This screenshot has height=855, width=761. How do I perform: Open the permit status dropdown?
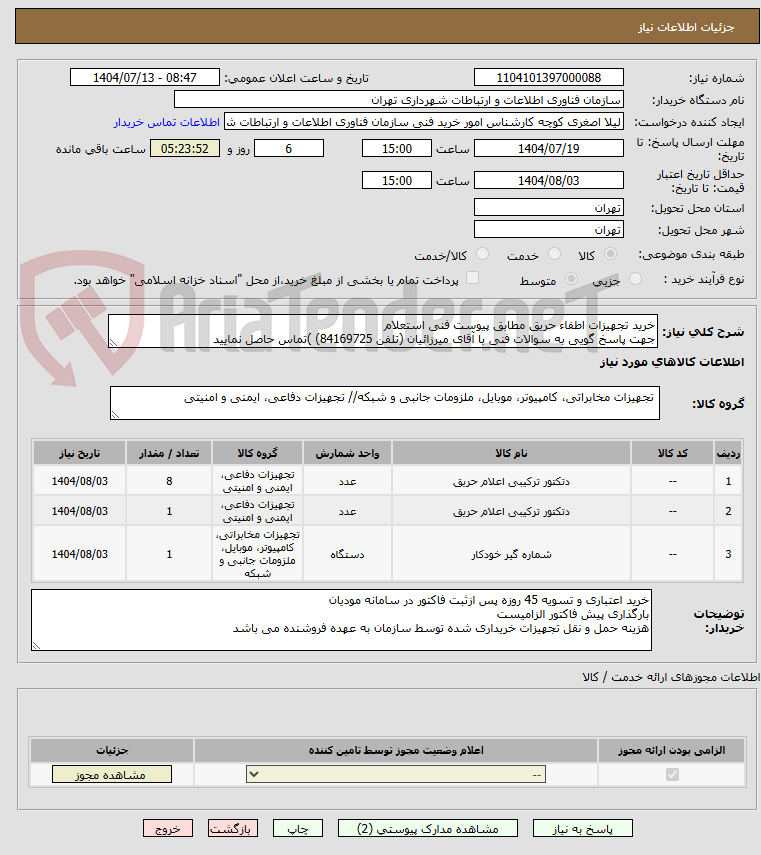coord(396,774)
